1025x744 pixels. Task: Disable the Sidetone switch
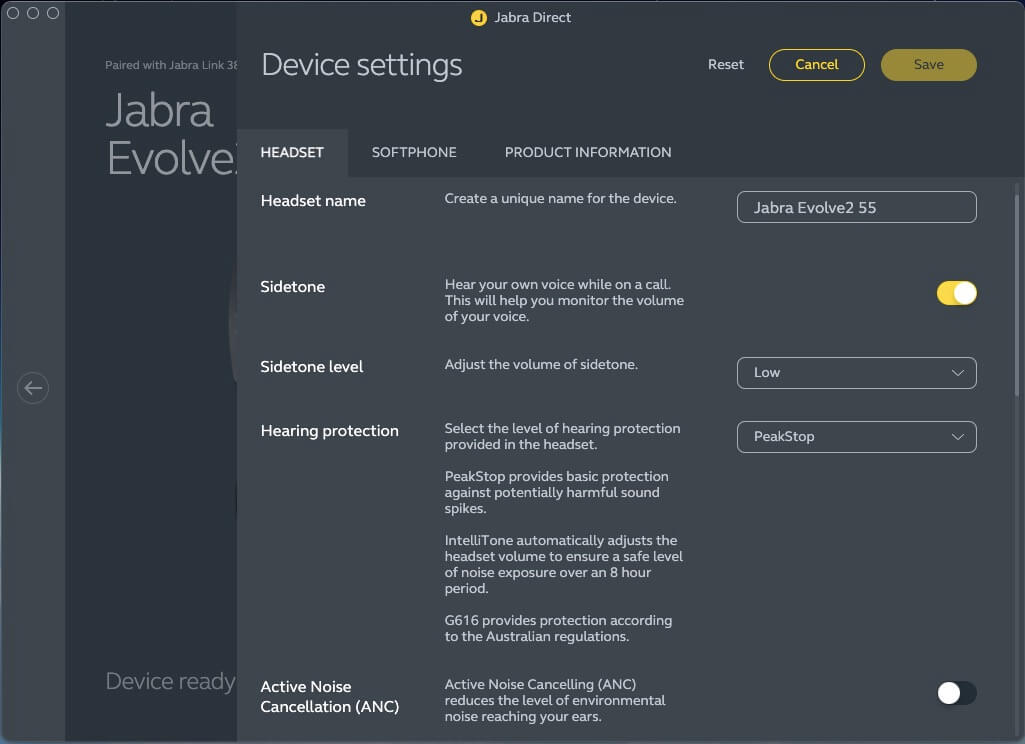pos(956,293)
